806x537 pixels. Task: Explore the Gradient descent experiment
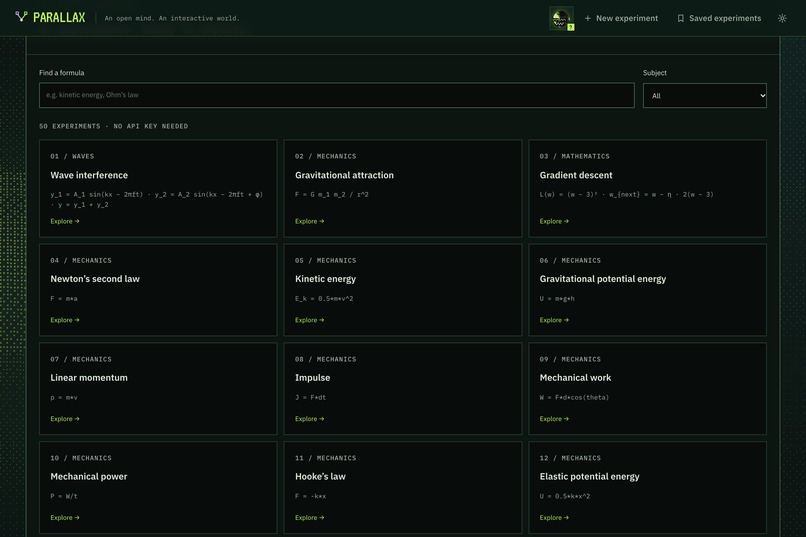pyautogui.click(x=554, y=221)
